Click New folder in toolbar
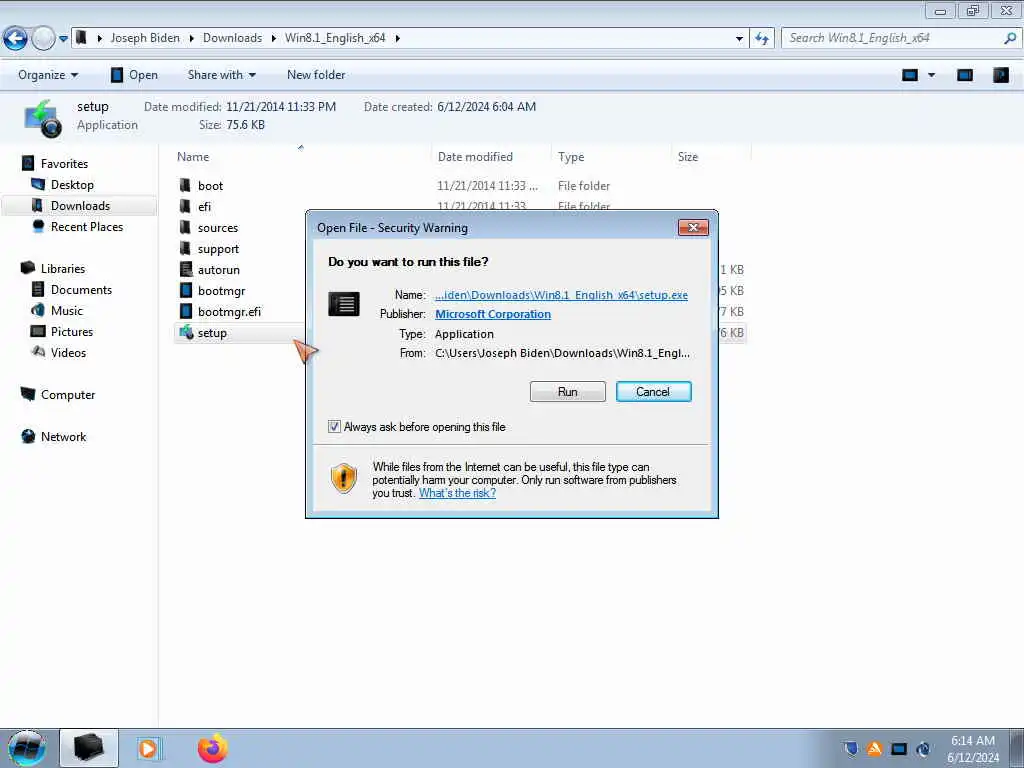Viewport: 1024px width, 768px height. point(316,75)
